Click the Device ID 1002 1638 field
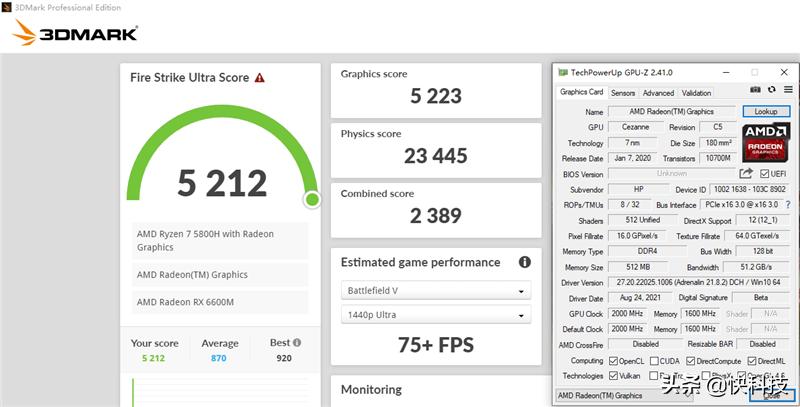This screenshot has height=407, width=800. pyautogui.click(x=749, y=189)
